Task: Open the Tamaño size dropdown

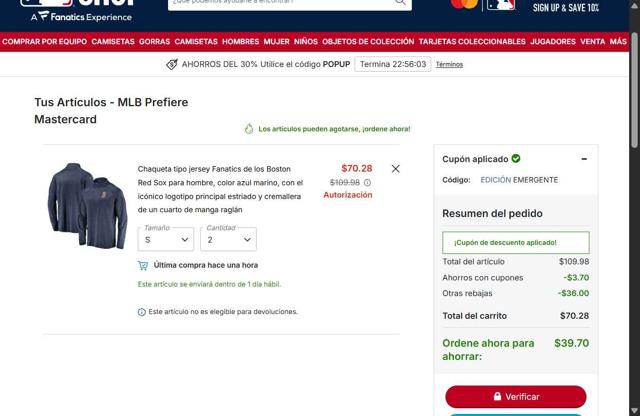Action: (166, 239)
